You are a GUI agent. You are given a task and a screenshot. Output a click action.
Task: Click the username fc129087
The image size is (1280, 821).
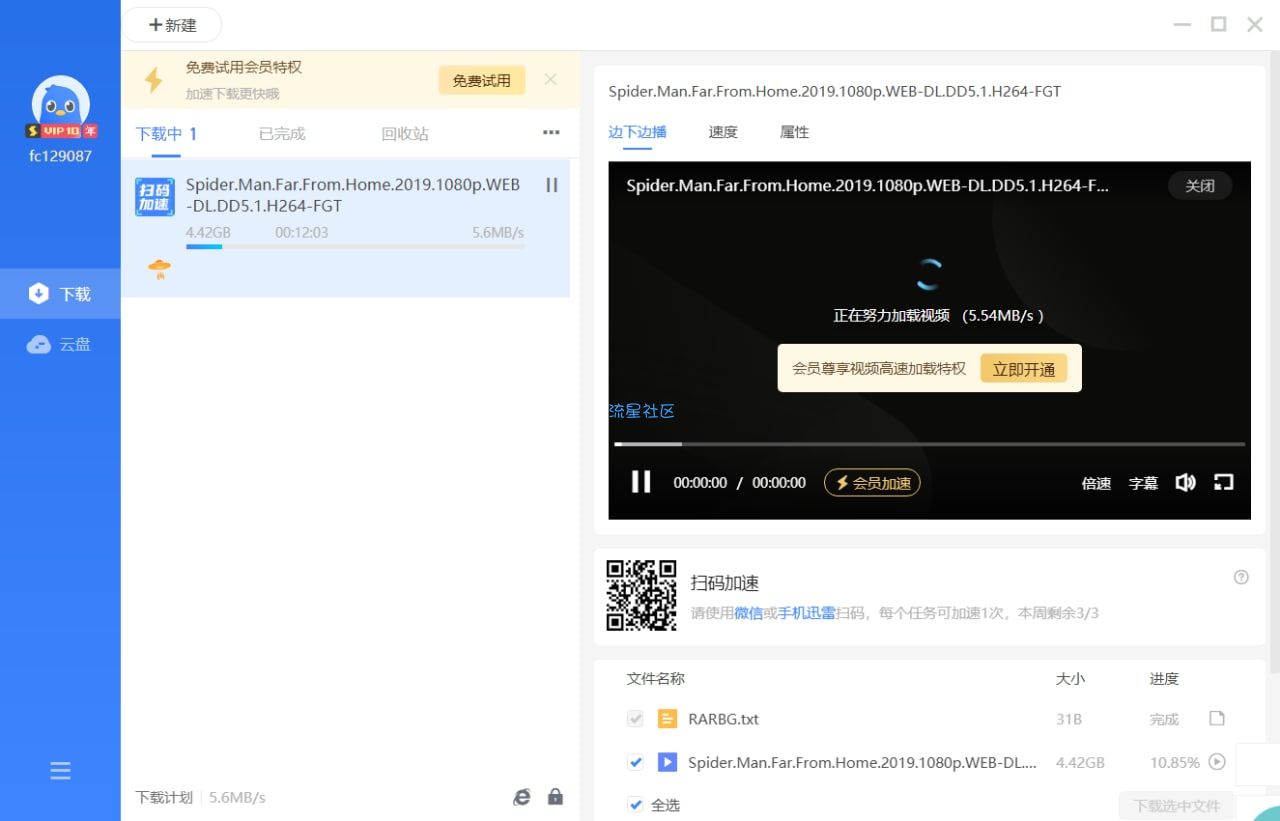pyautogui.click(x=60, y=156)
